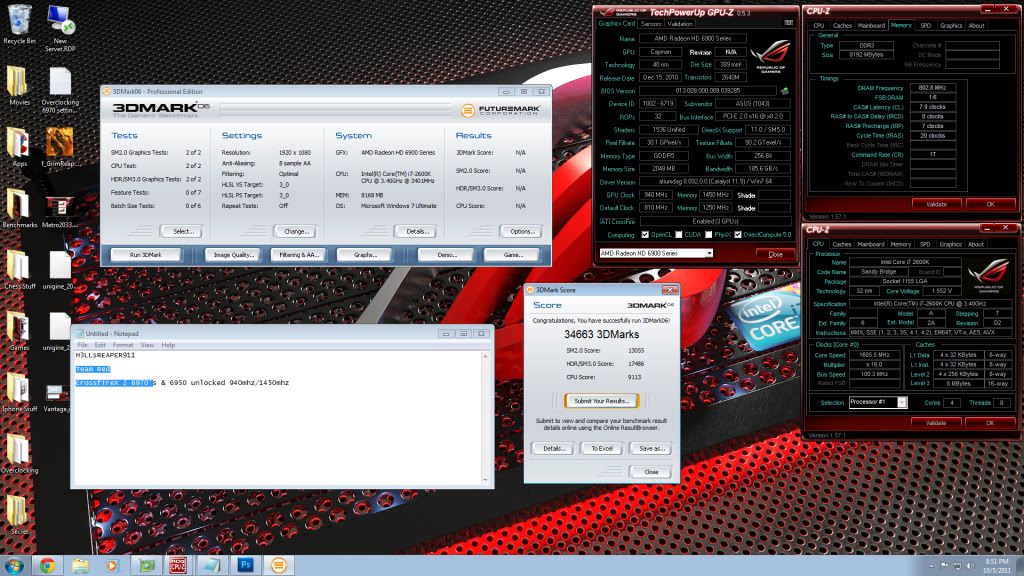Screen dimensions: 1024x576
Task: Click OK in the lower CPU-Z window
Action: click(x=990, y=423)
